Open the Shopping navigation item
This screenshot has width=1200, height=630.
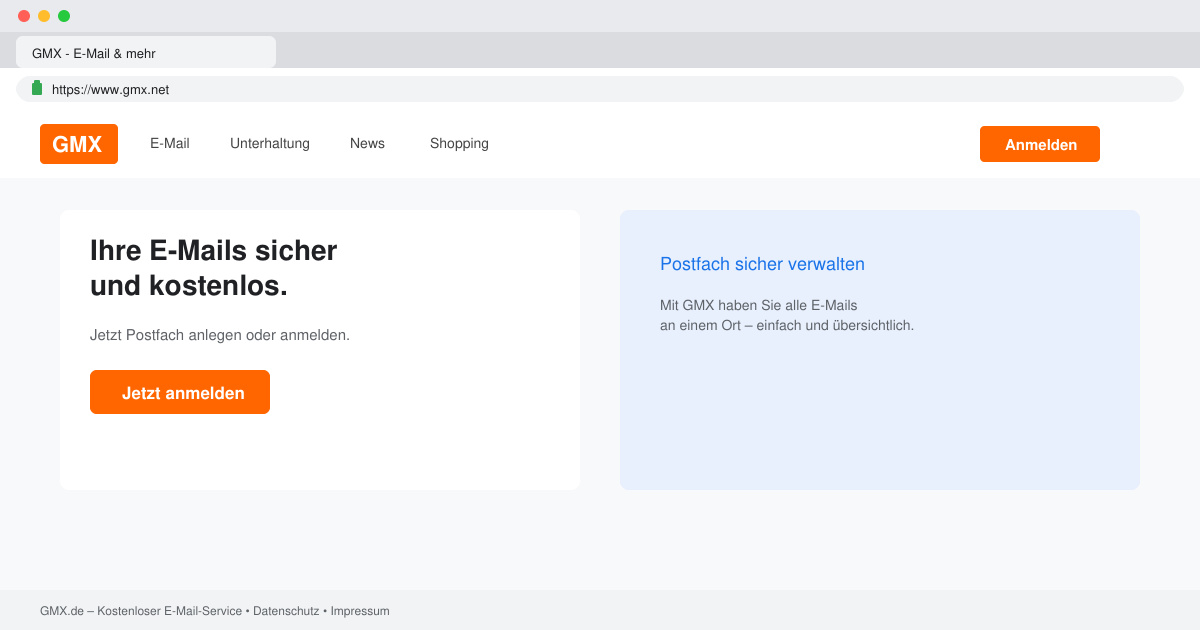click(x=459, y=143)
